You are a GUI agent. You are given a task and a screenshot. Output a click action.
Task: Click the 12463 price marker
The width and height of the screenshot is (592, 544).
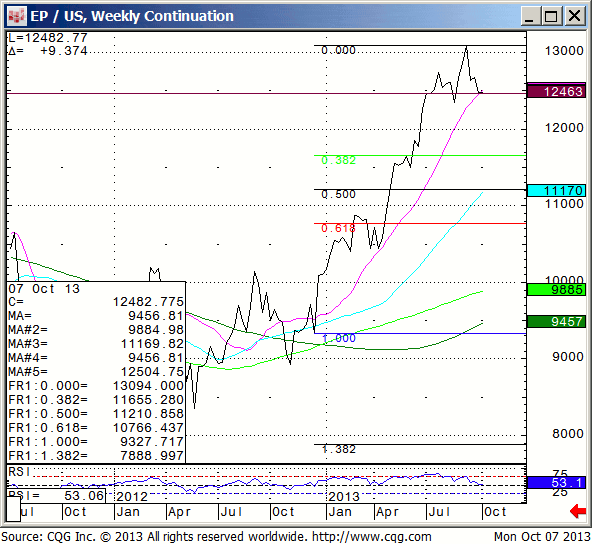(556, 91)
